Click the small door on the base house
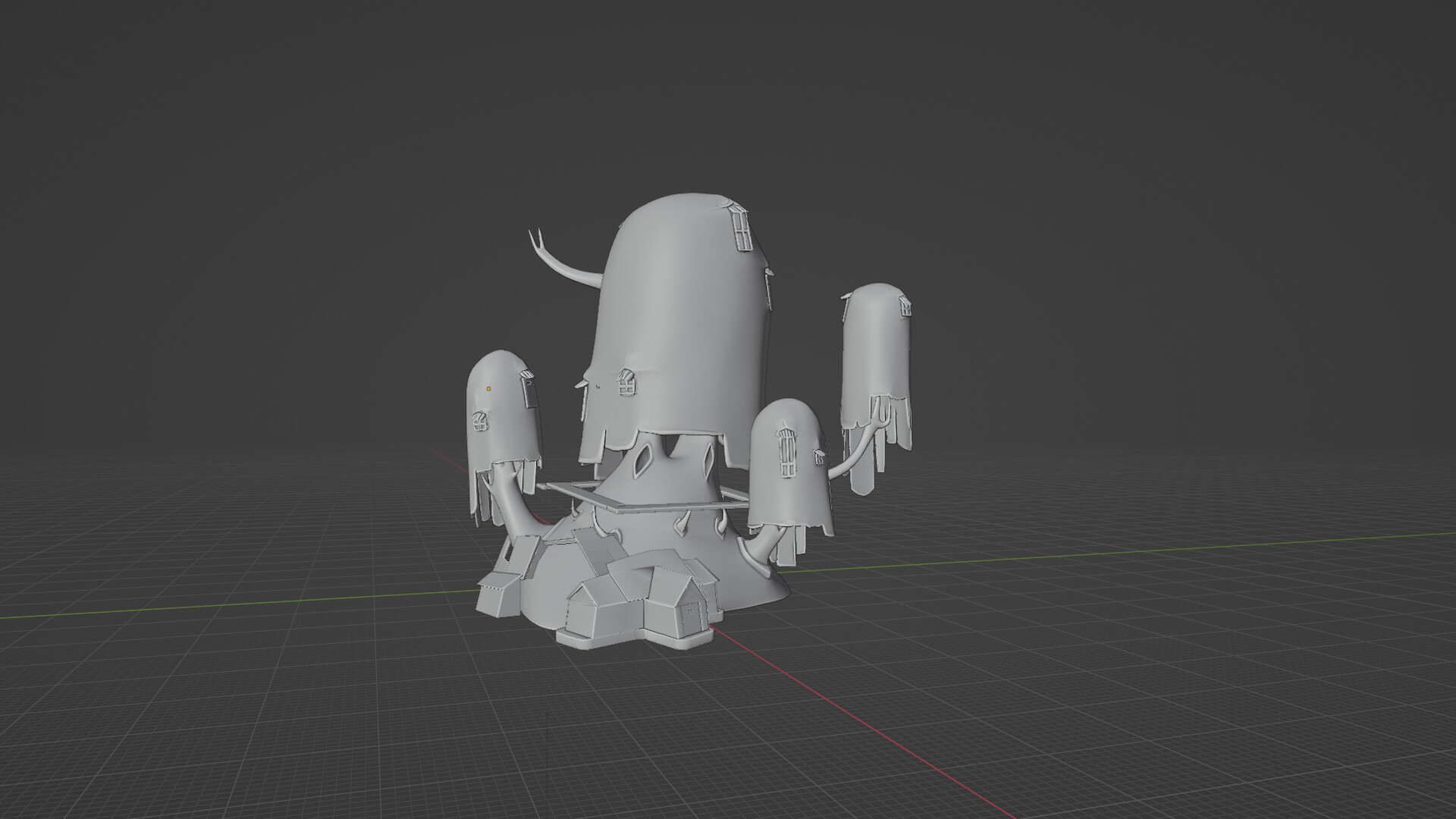The image size is (1456, 819). (689, 610)
